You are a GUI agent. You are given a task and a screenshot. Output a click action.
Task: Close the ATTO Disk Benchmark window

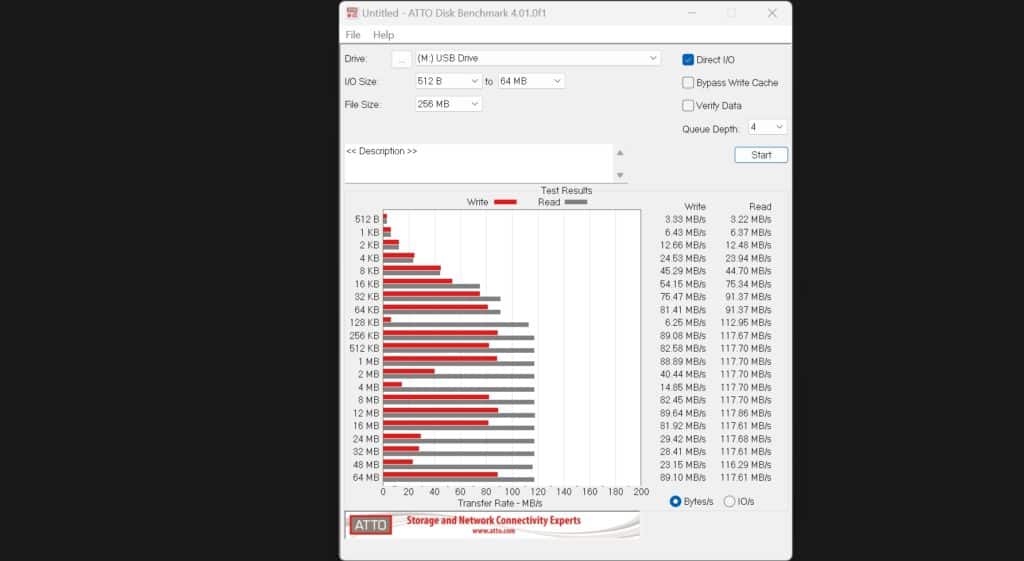772,13
